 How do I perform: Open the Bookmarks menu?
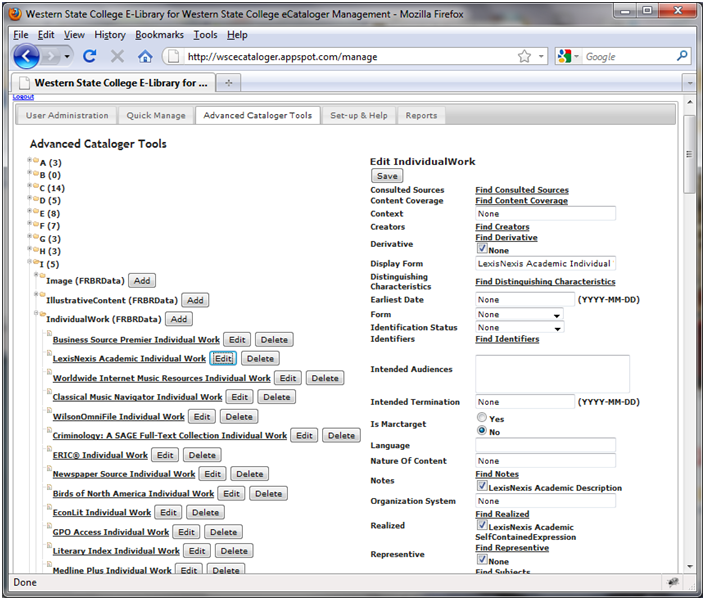click(x=159, y=35)
